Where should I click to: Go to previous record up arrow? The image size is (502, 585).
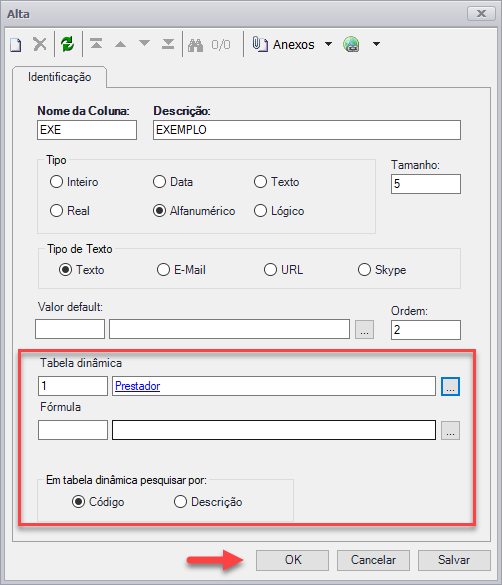pyautogui.click(x=120, y=44)
